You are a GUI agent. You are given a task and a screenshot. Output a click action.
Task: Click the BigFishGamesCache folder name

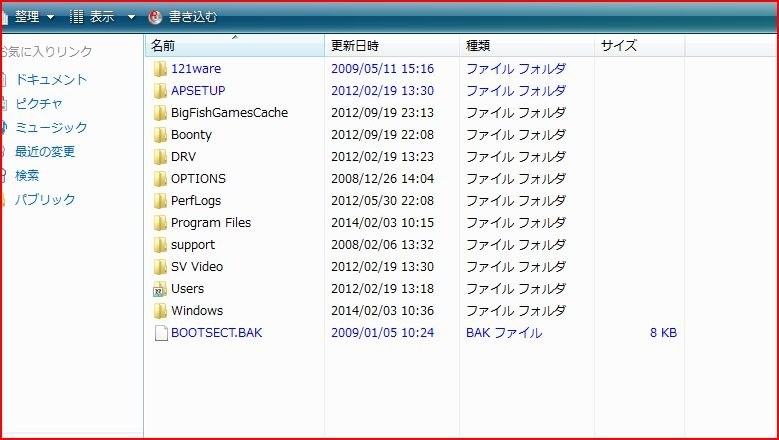[230, 113]
